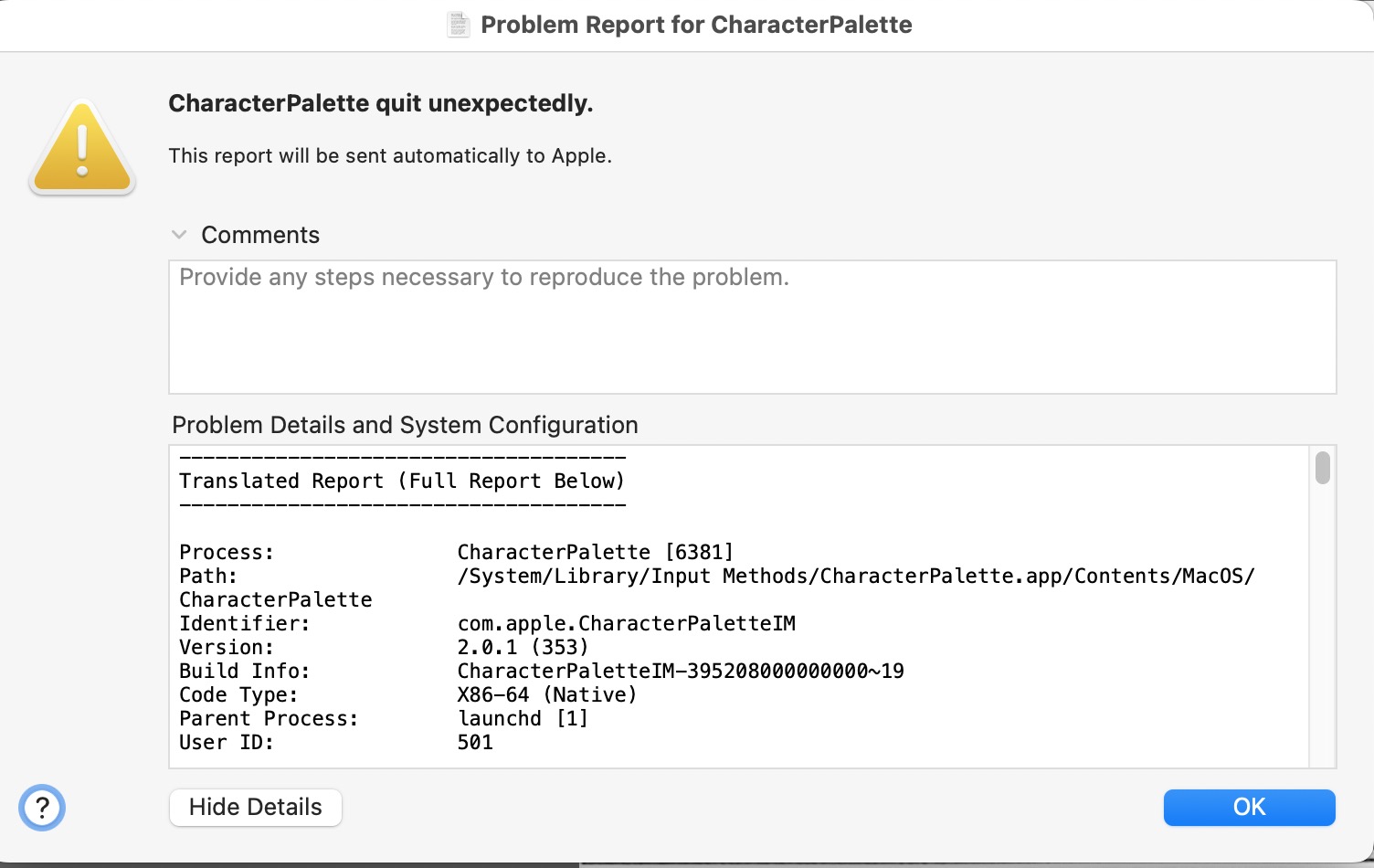This screenshot has height=868, width=1374.
Task: Click the document icon in the title bar
Action: coord(459,25)
